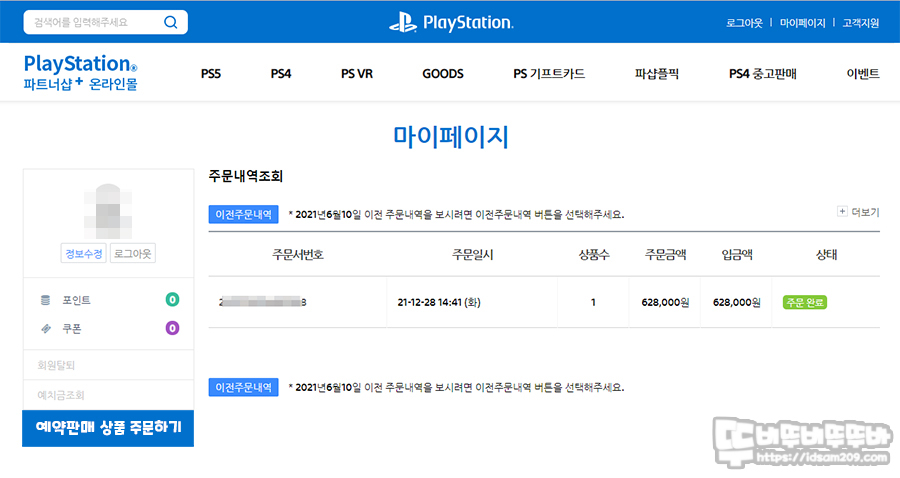Open the PS VR menu
Image resolution: width=900 pixels, height=478 pixels.
tap(356, 73)
